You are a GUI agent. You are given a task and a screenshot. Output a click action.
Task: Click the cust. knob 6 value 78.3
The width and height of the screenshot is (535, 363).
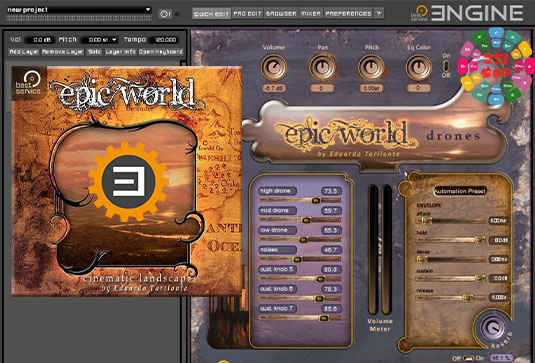click(331, 289)
